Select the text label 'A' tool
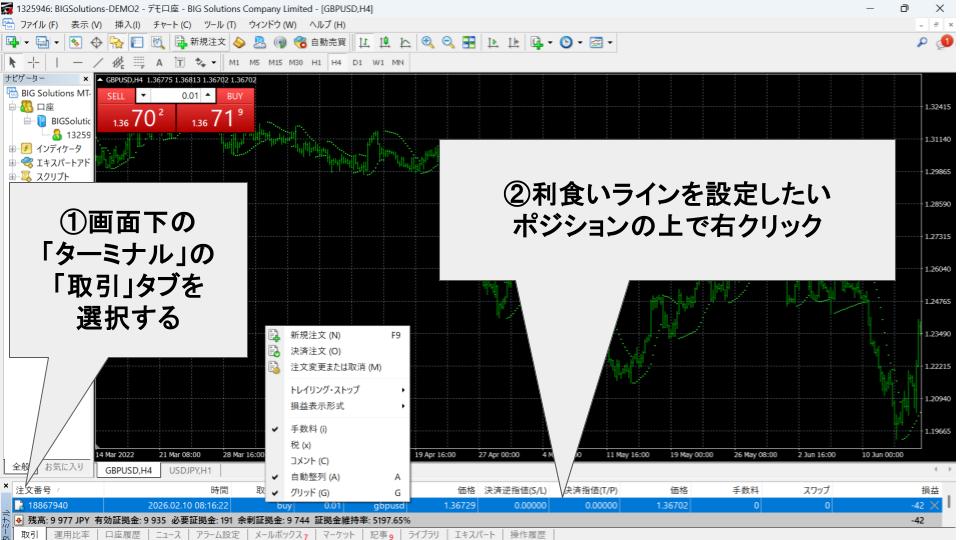This screenshot has height=540, width=960. click(158, 62)
